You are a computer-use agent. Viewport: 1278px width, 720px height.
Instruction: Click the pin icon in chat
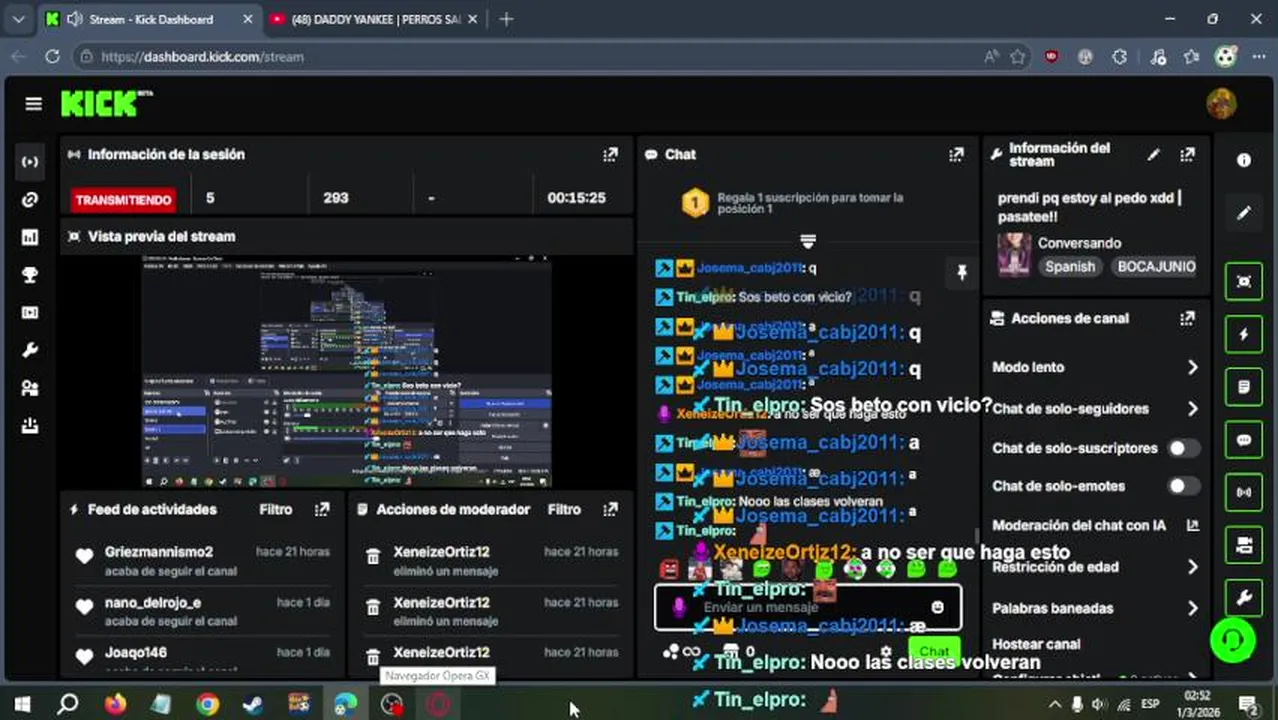[962, 272]
